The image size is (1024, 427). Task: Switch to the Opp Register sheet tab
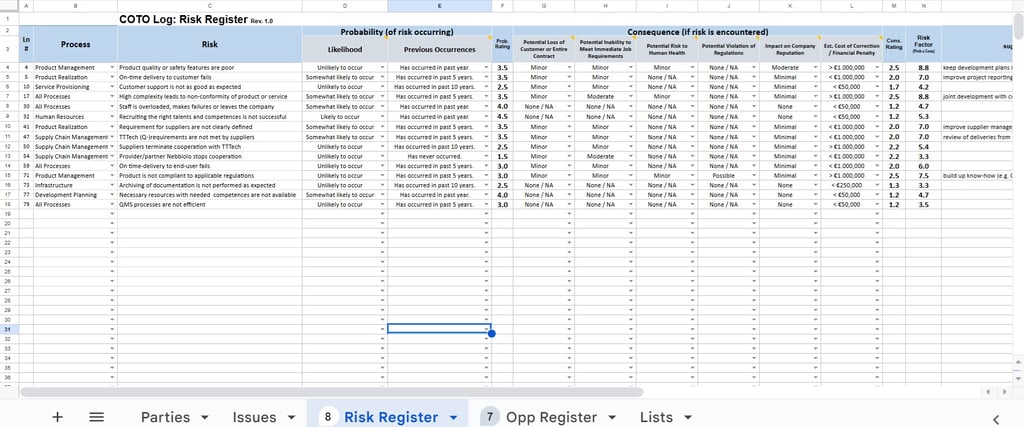[551, 417]
